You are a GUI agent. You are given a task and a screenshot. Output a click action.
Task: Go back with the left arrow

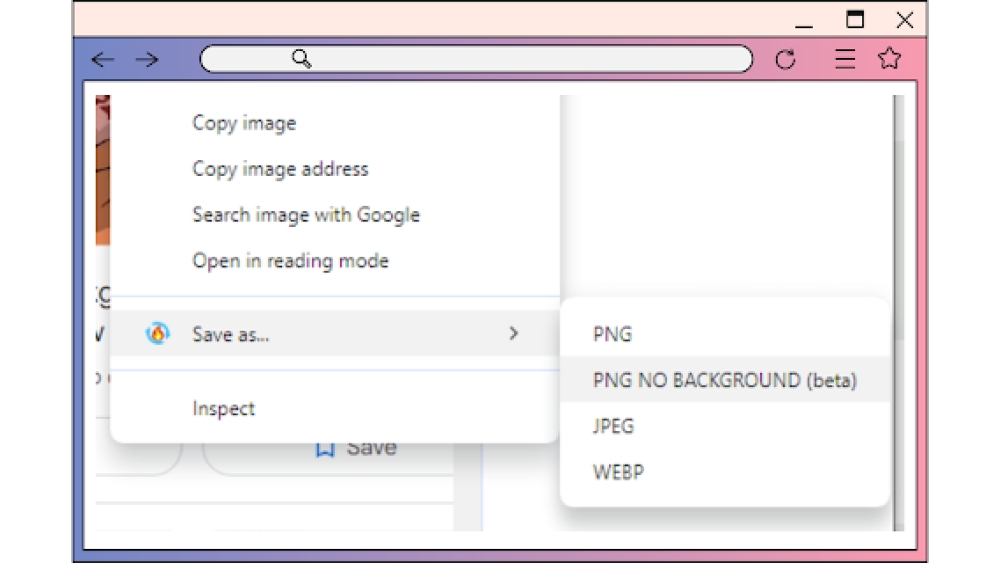tap(103, 59)
